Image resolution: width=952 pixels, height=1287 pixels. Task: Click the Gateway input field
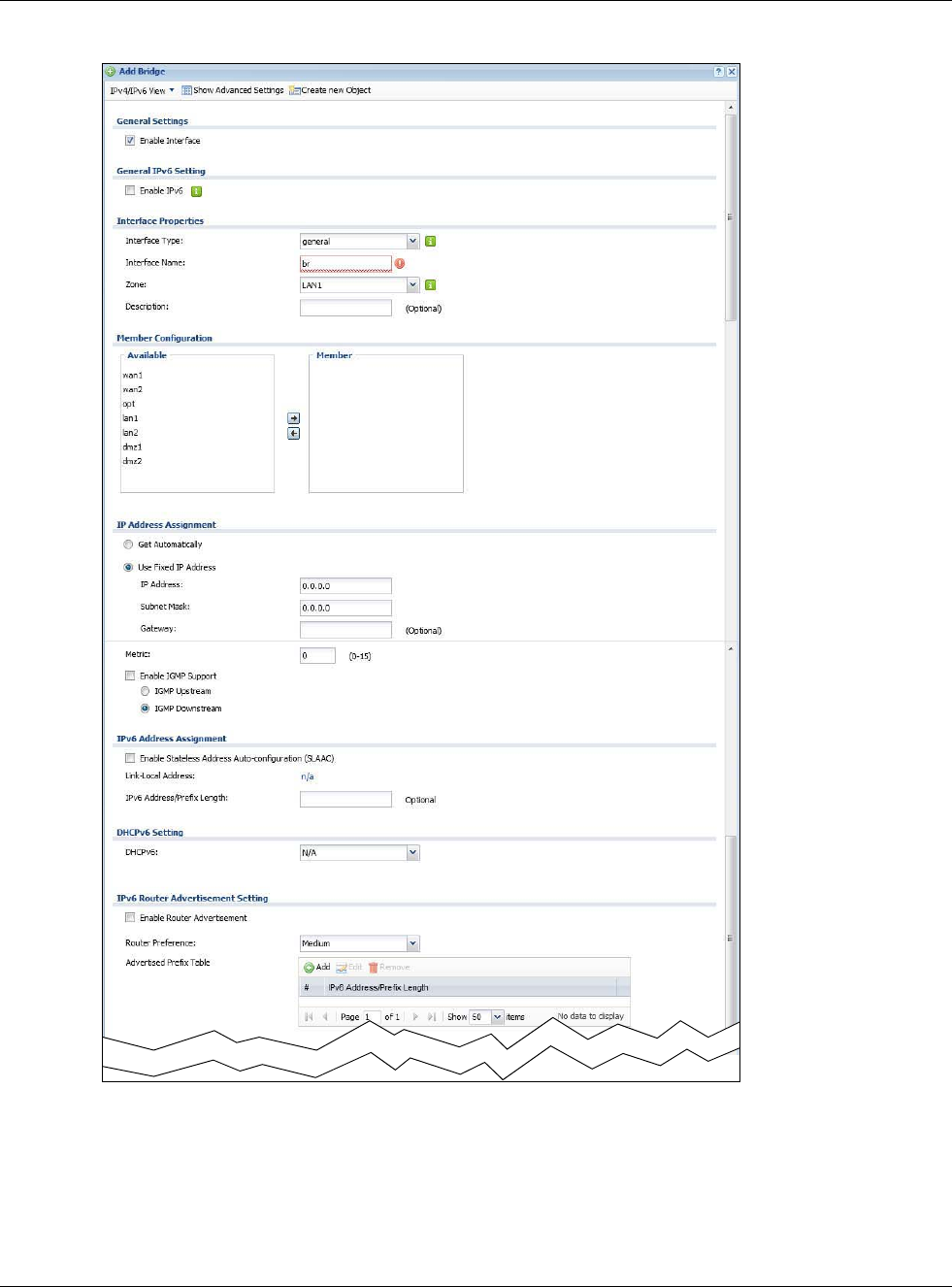coord(345,630)
